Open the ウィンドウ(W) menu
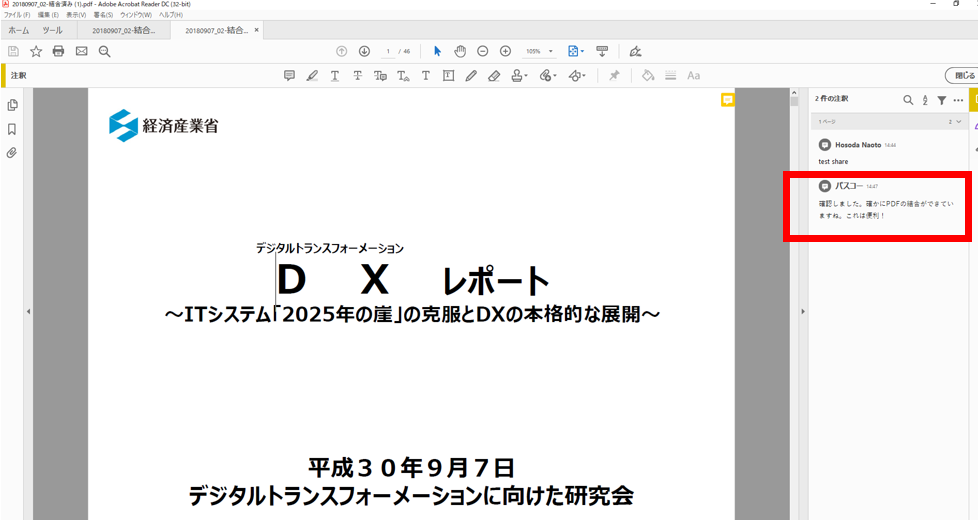Screen dimensions: 978x521 point(136,15)
